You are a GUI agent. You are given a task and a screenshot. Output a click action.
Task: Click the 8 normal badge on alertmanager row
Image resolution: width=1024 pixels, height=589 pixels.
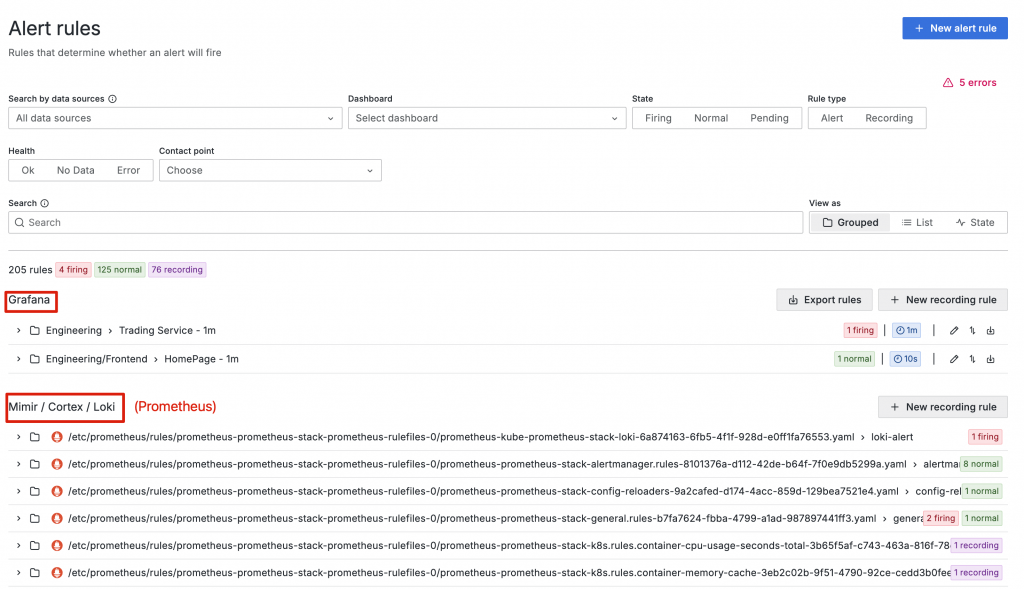pyautogui.click(x=981, y=464)
